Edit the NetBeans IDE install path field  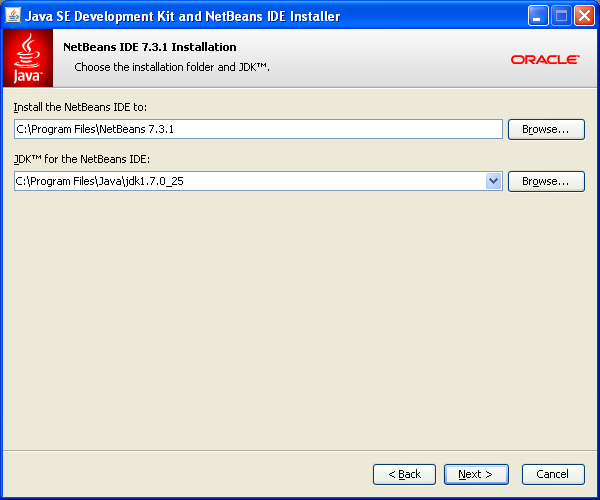[258, 129]
